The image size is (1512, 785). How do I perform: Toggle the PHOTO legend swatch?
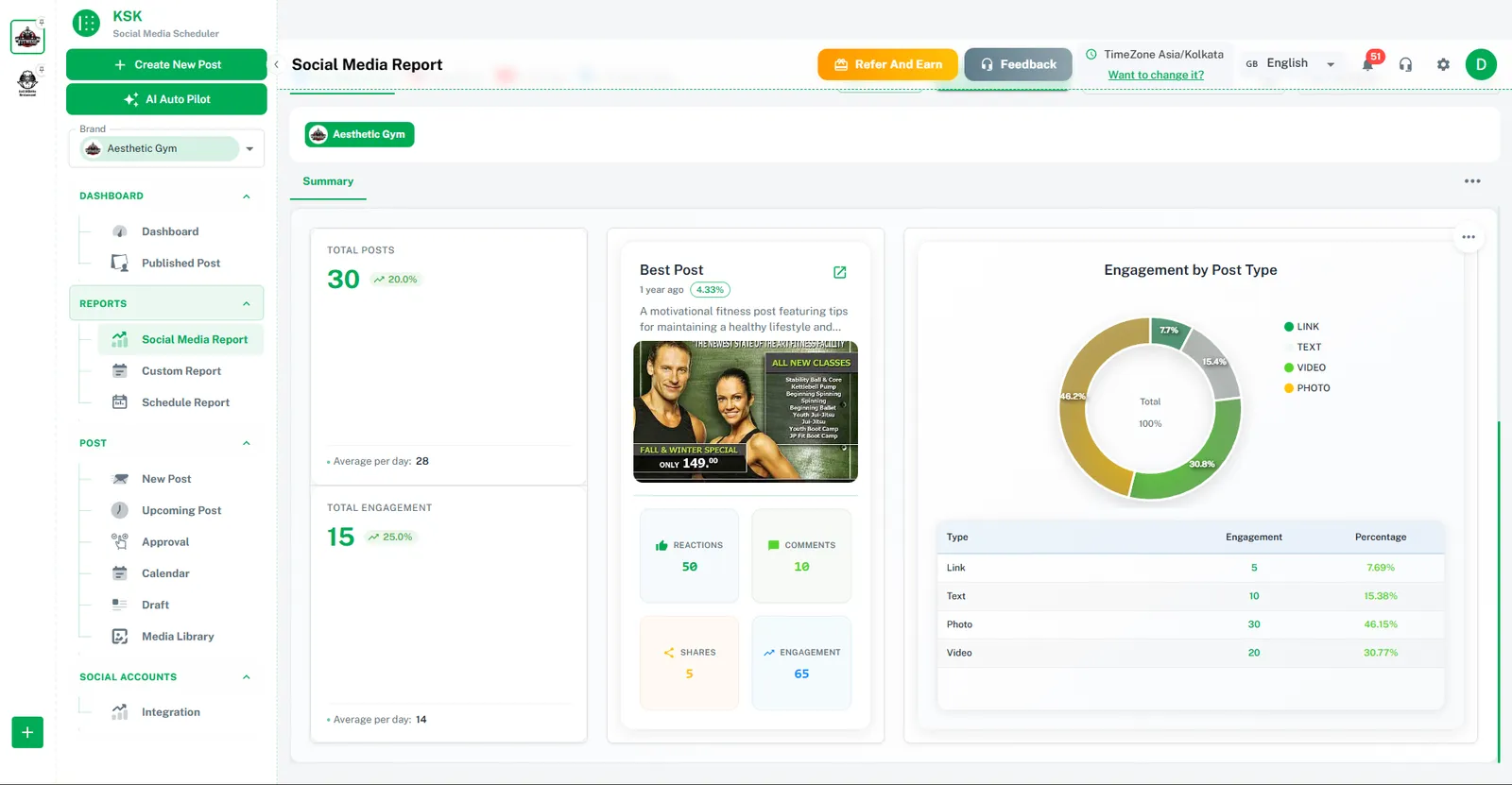point(1289,388)
